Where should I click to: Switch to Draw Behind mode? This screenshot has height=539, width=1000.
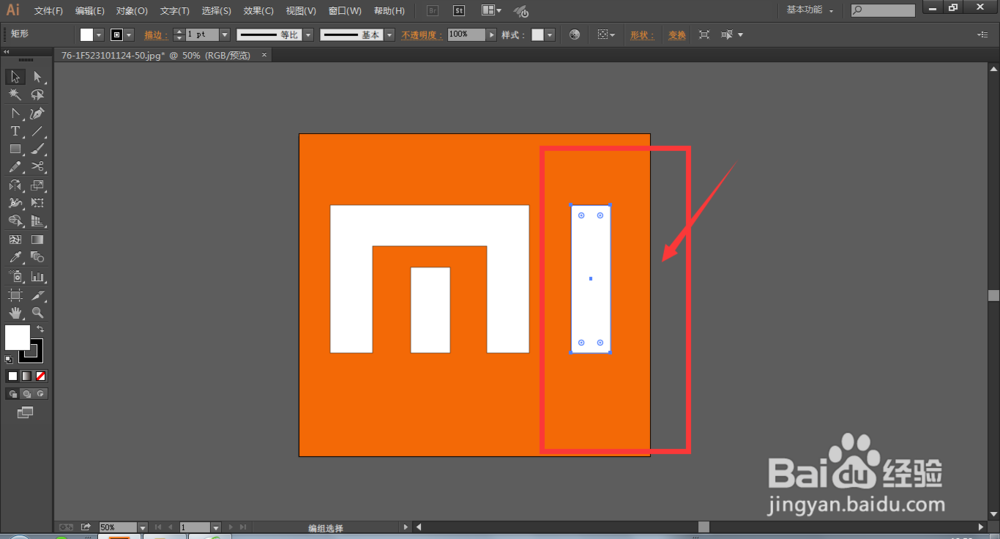click(x=26, y=394)
